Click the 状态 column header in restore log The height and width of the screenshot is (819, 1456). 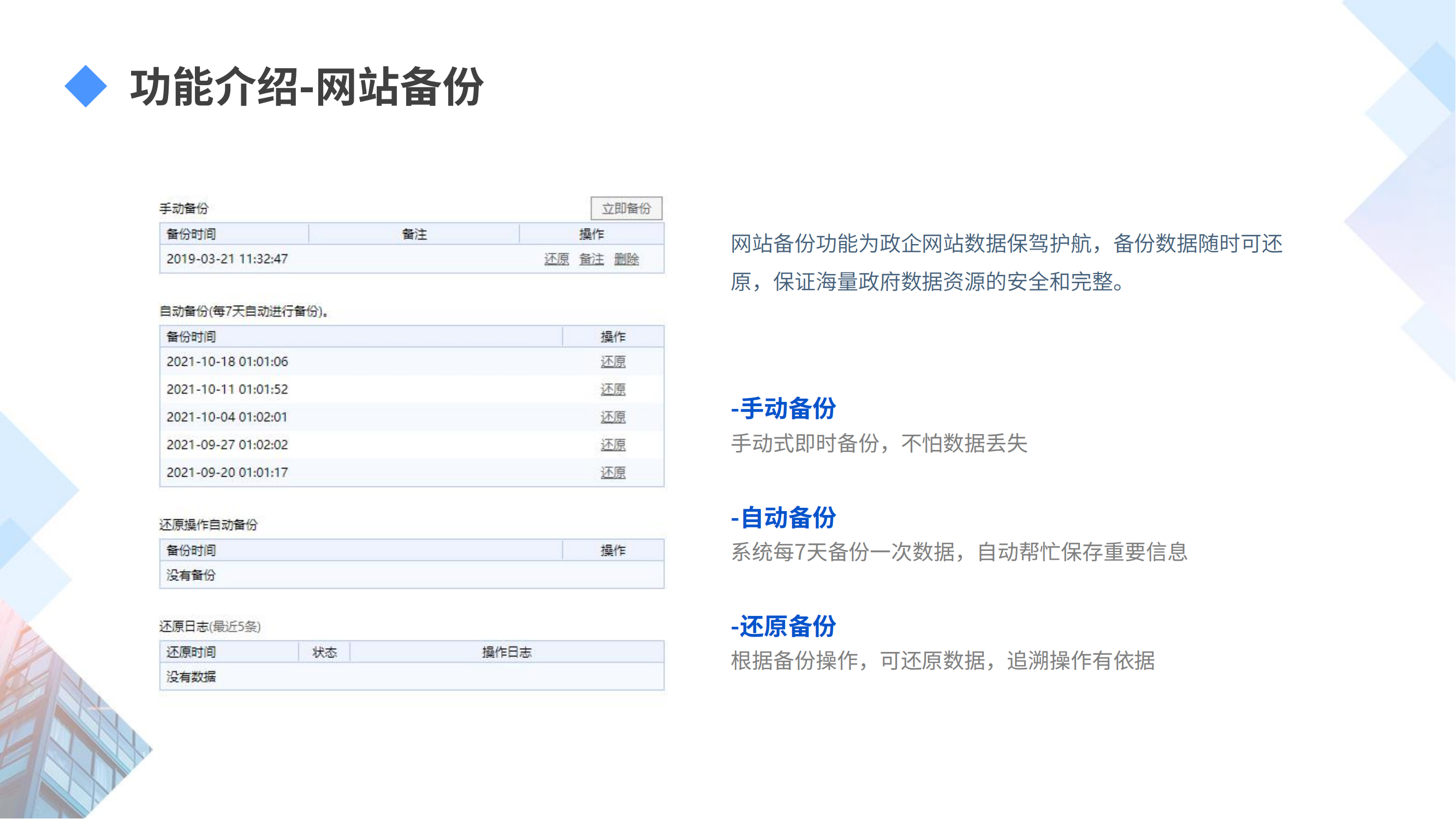(x=324, y=652)
